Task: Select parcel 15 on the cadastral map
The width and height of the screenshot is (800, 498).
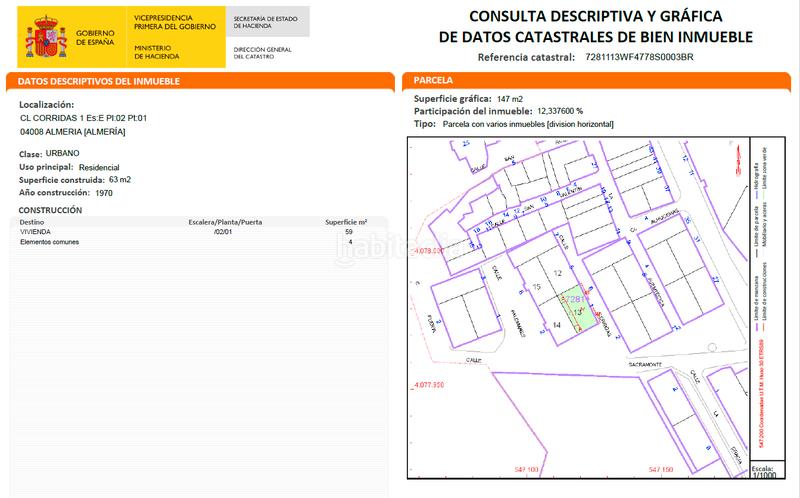Action: [537, 288]
